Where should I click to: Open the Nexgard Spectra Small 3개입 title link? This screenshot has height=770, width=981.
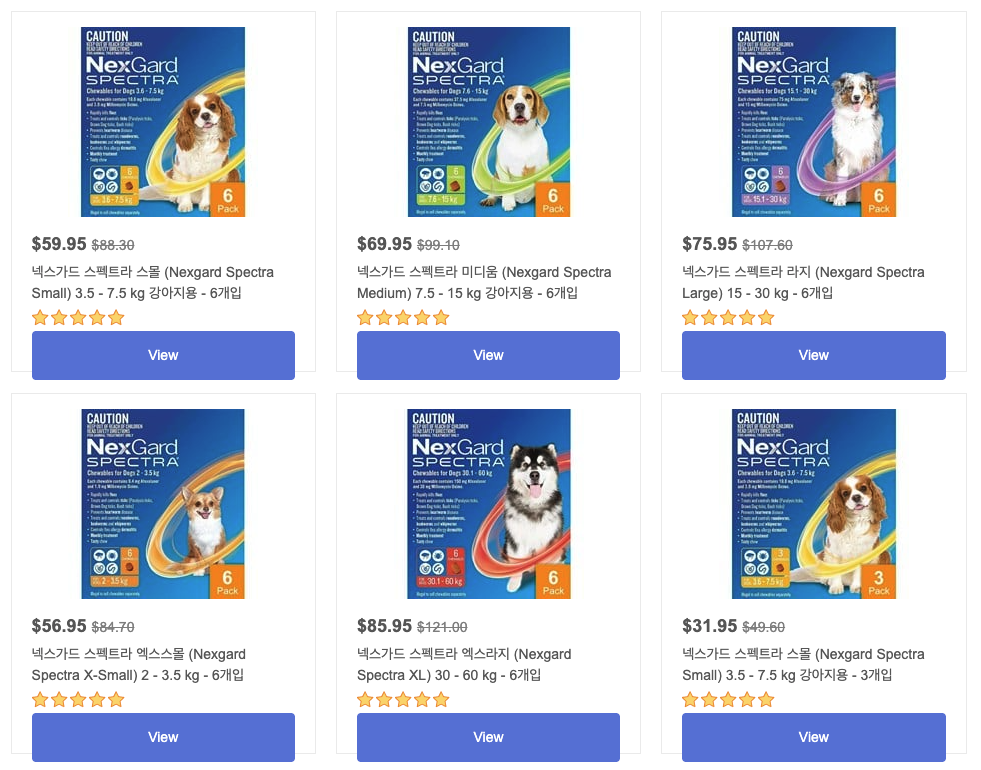tap(803, 664)
